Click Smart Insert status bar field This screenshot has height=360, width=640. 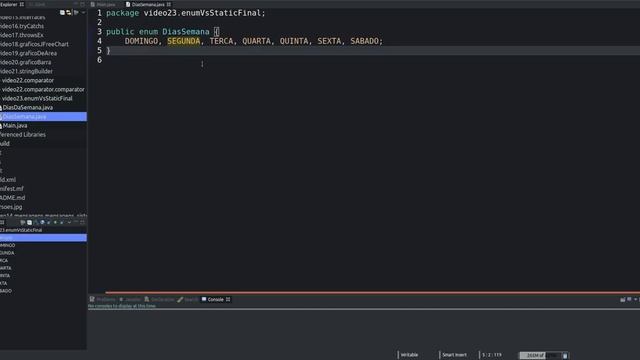[454, 355]
